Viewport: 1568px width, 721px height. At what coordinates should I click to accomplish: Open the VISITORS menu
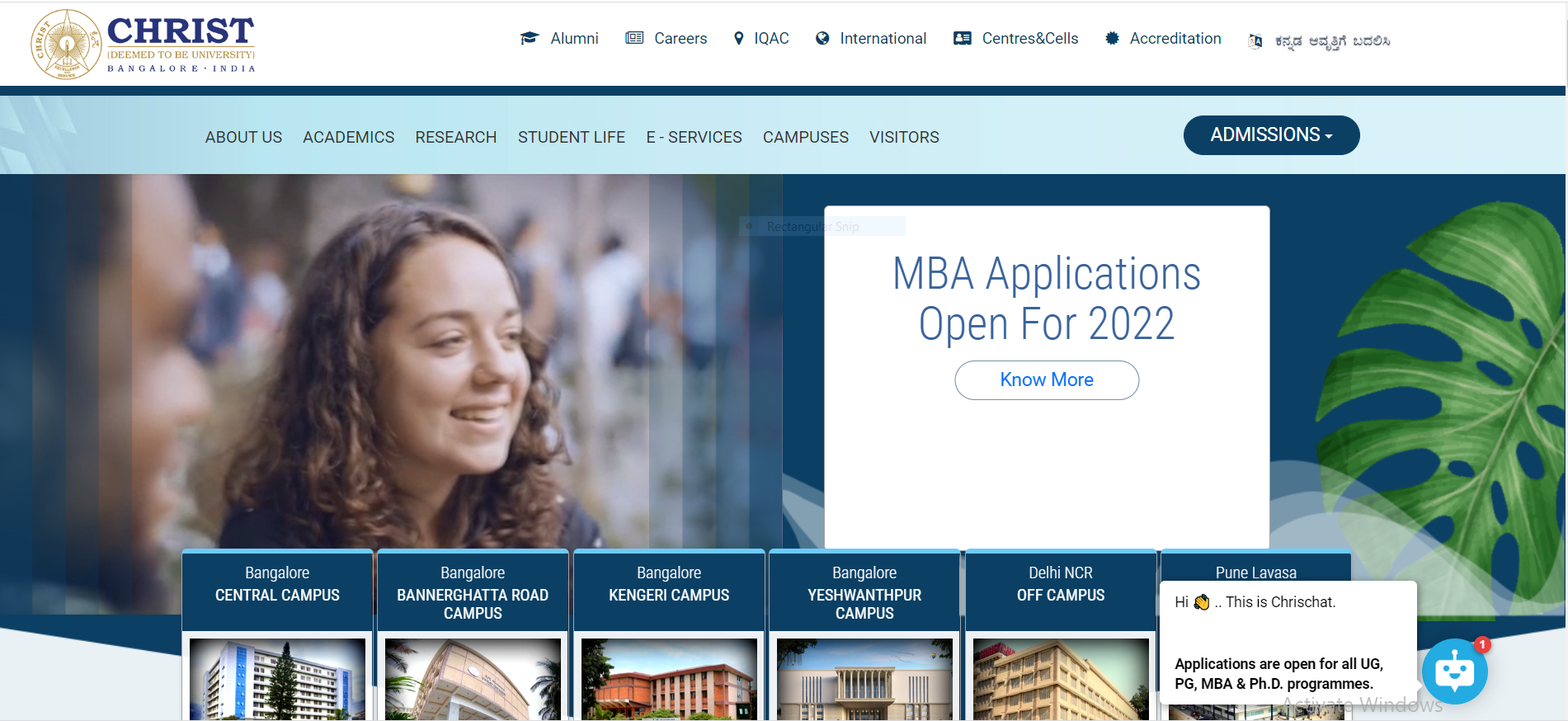pyautogui.click(x=904, y=137)
